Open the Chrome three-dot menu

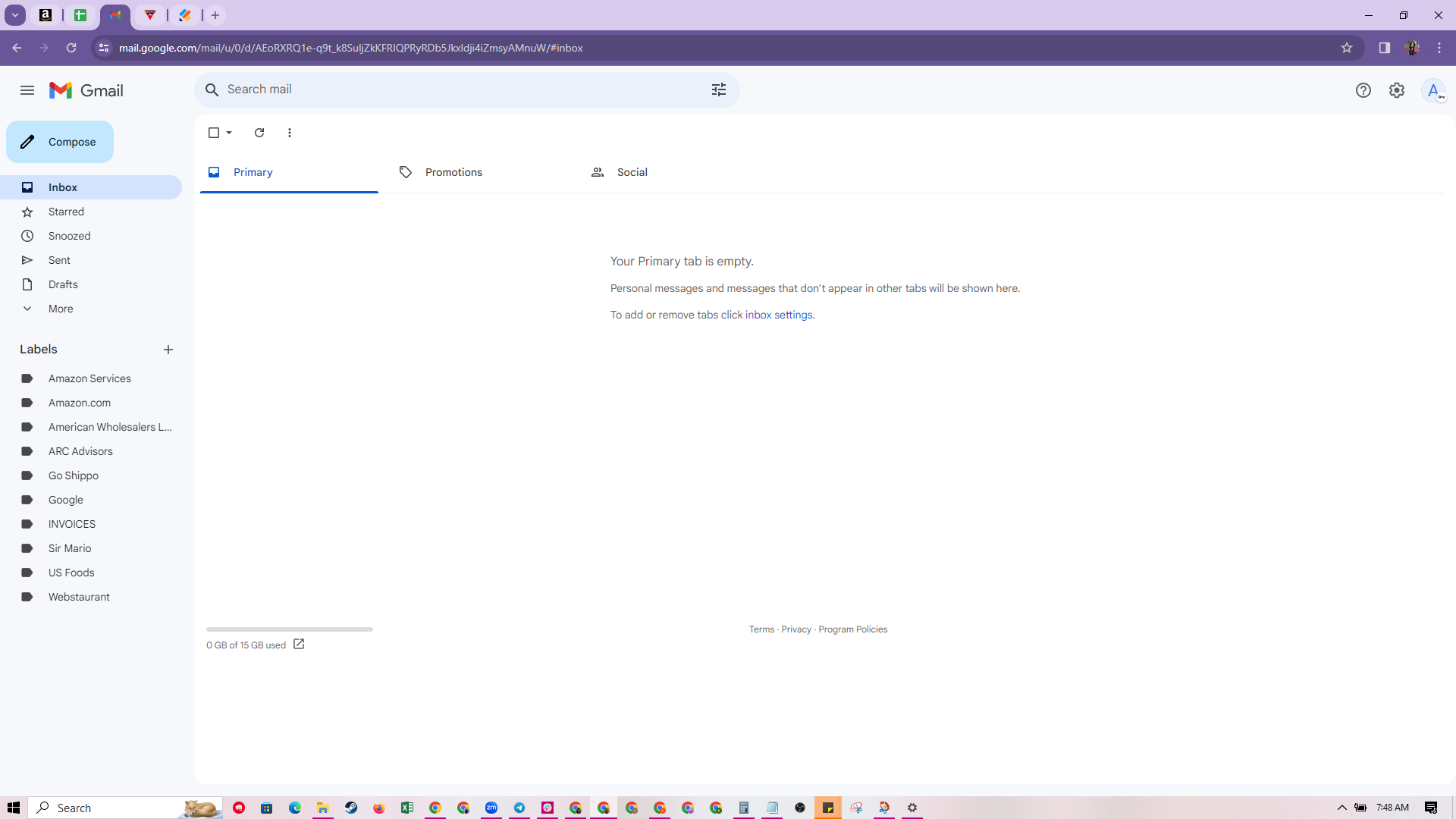click(x=1439, y=48)
